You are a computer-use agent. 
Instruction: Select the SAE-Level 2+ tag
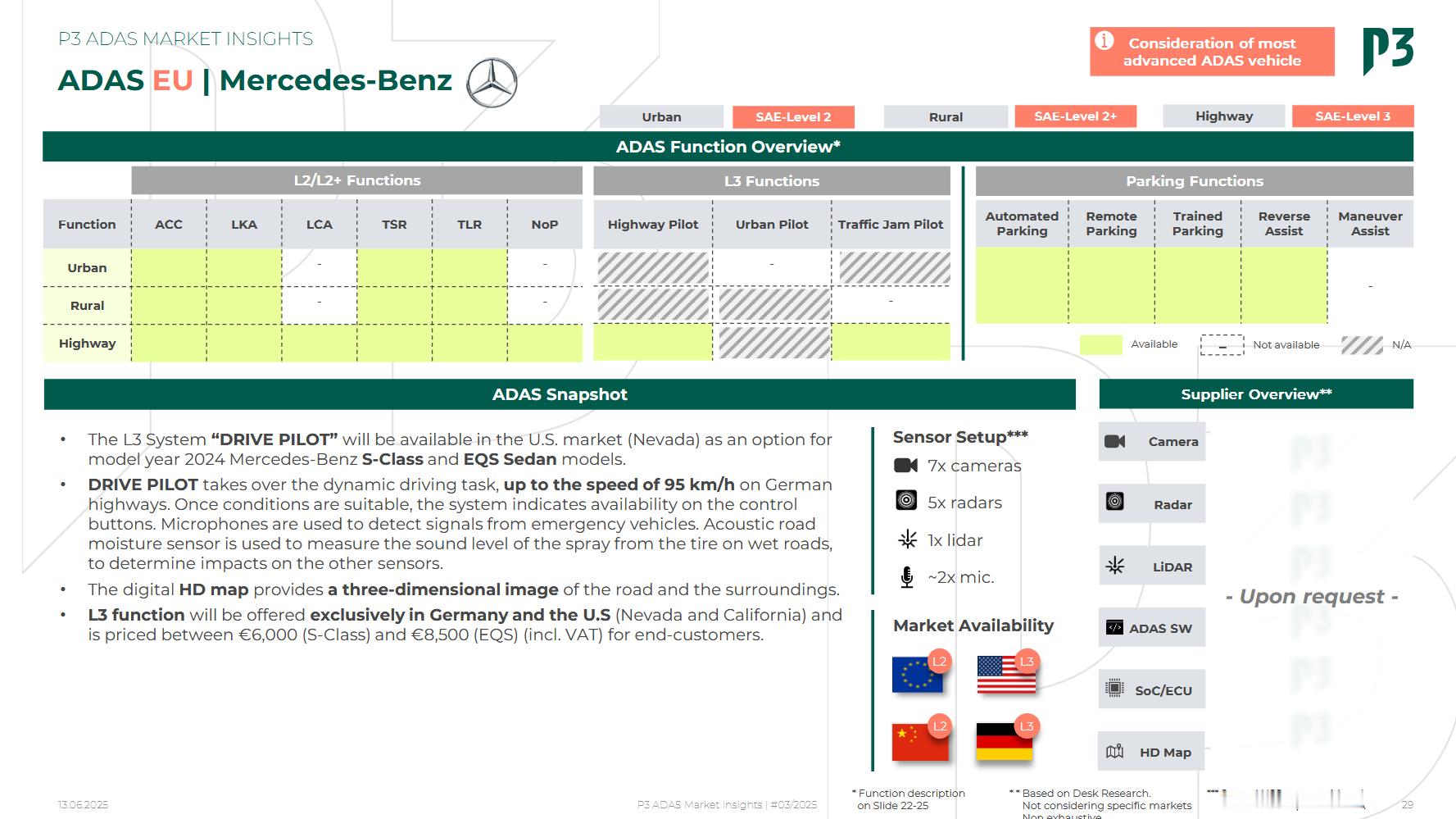tap(1075, 116)
